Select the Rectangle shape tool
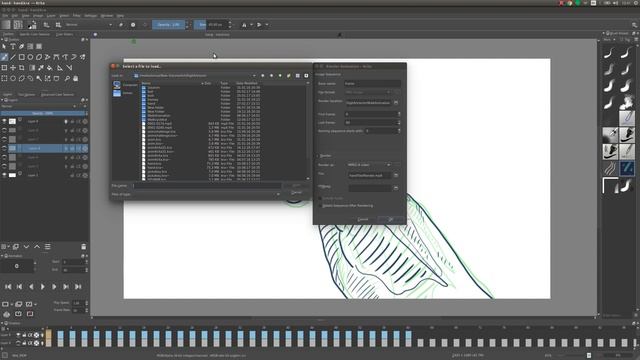Viewport: 640px width, 360px height. [x=22, y=57]
